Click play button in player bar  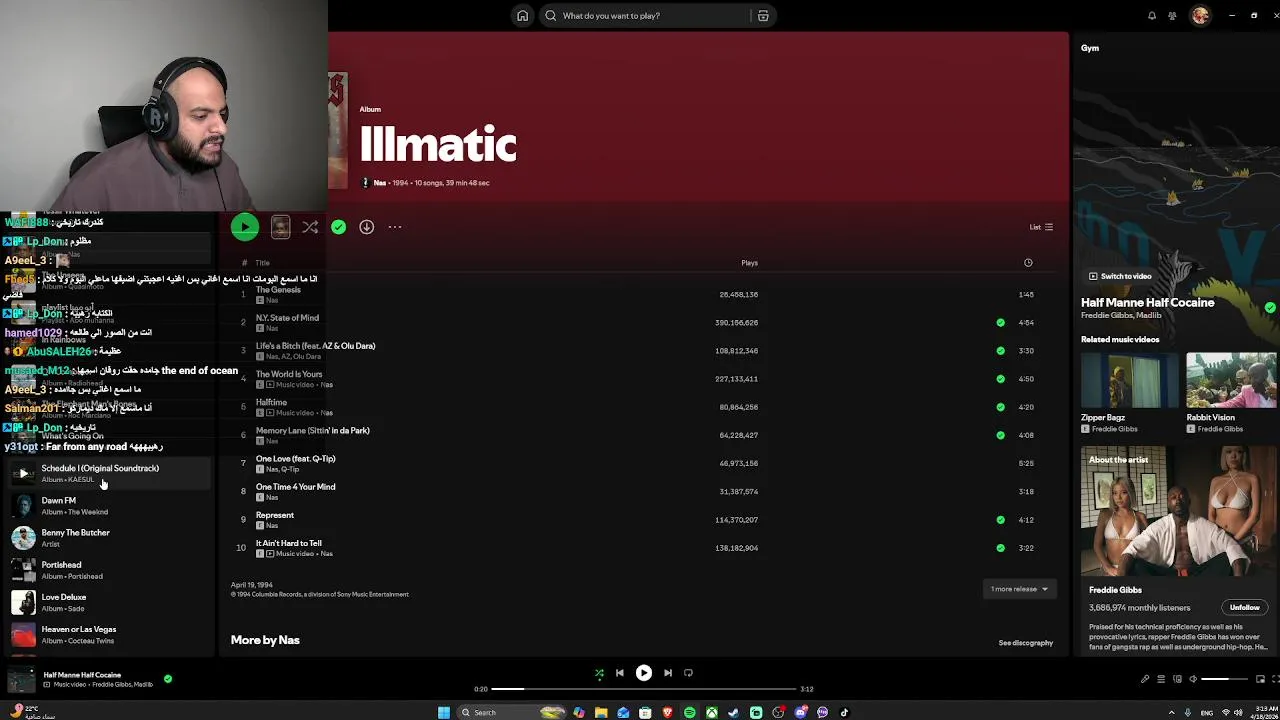coord(644,673)
